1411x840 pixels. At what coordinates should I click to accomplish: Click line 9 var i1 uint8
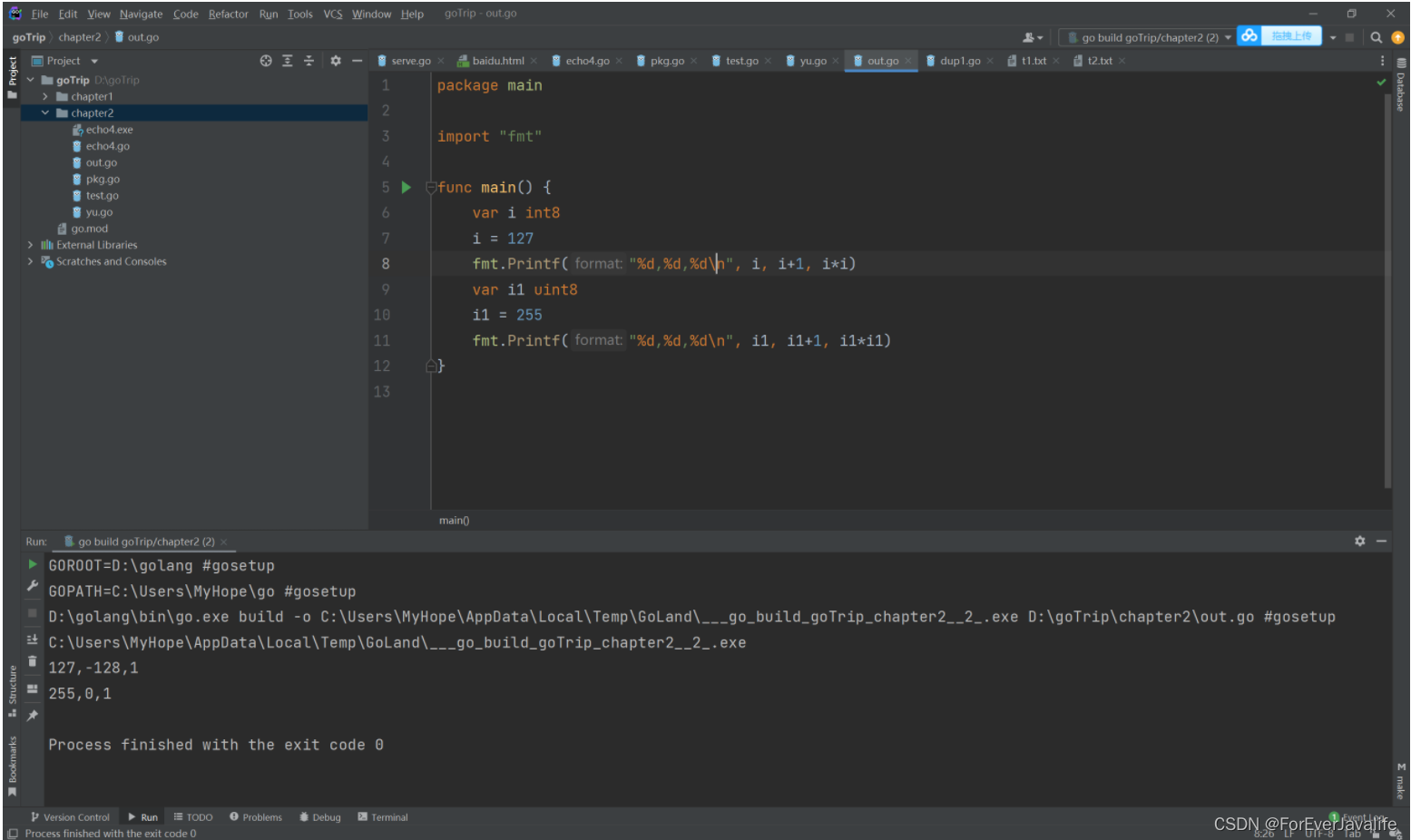[524, 290]
